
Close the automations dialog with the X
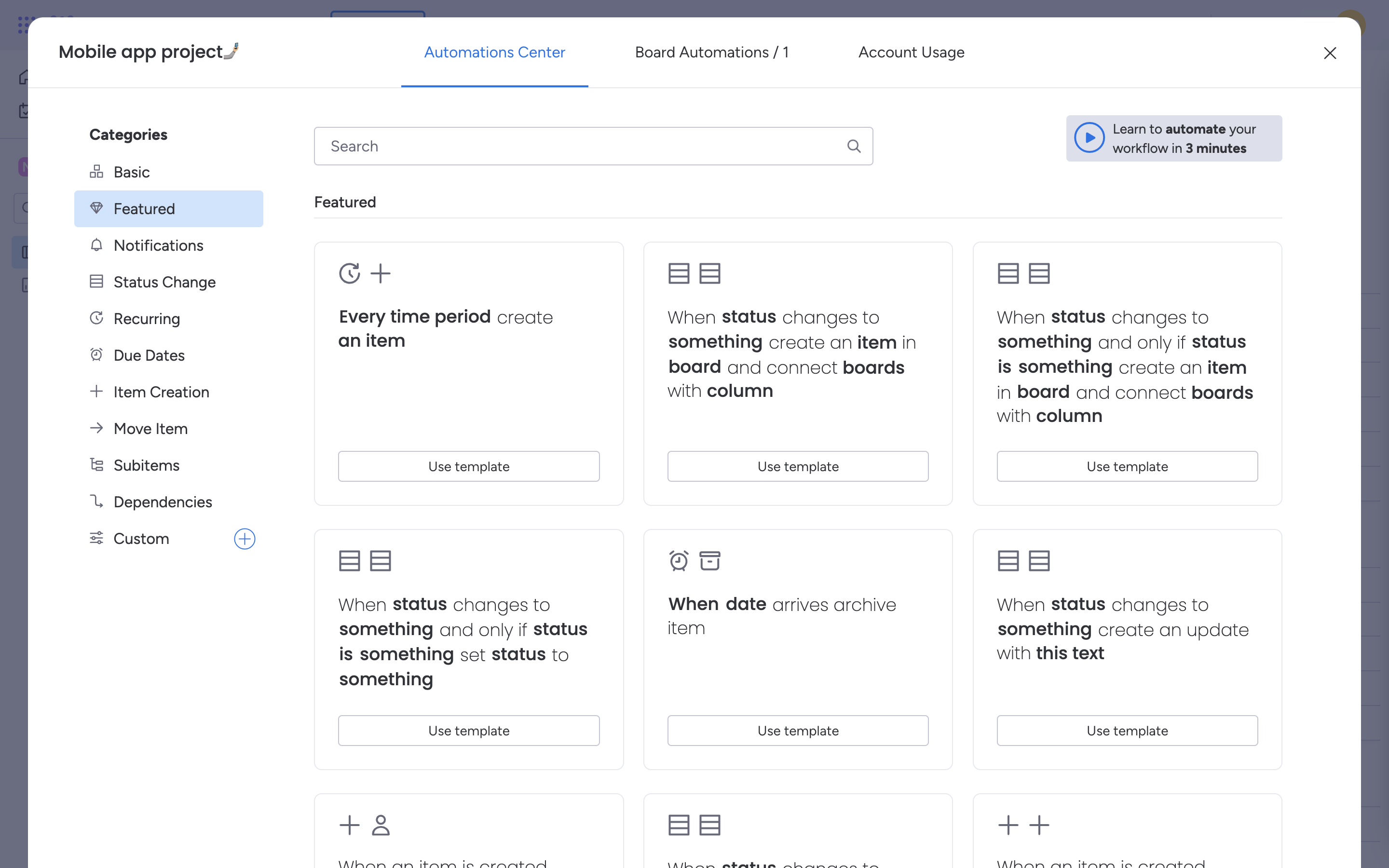[x=1329, y=53]
